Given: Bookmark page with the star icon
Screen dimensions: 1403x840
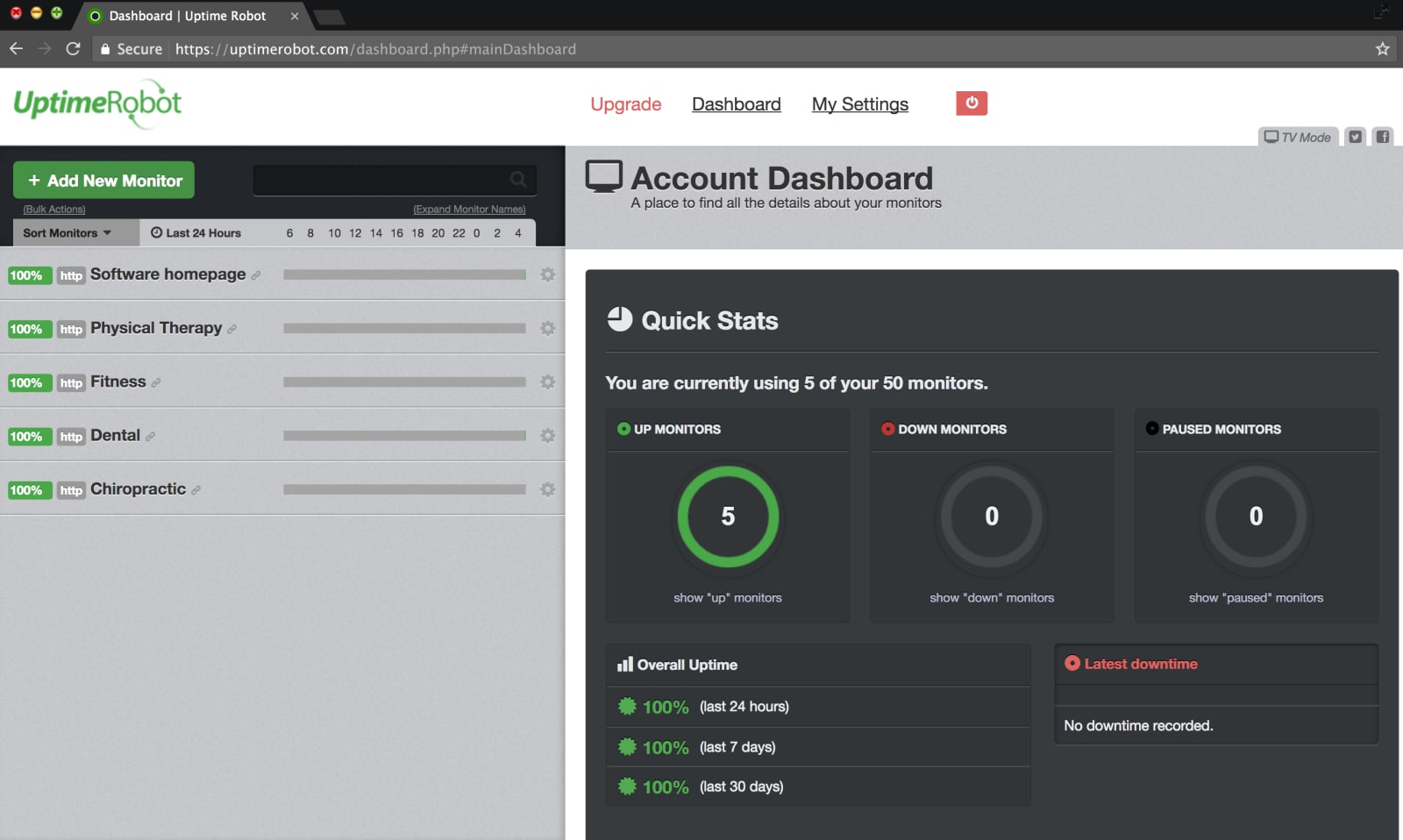Looking at the screenshot, I should coord(1383,49).
